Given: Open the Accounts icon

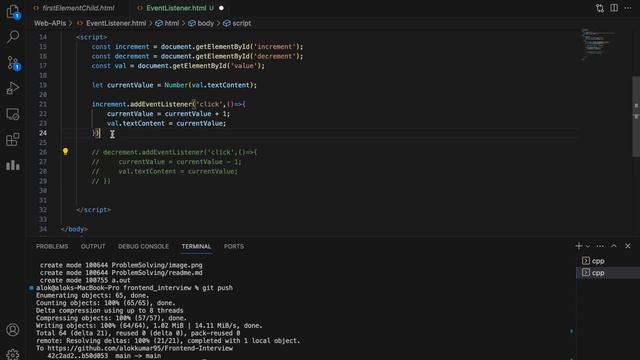Looking at the screenshot, I should 13,329.
